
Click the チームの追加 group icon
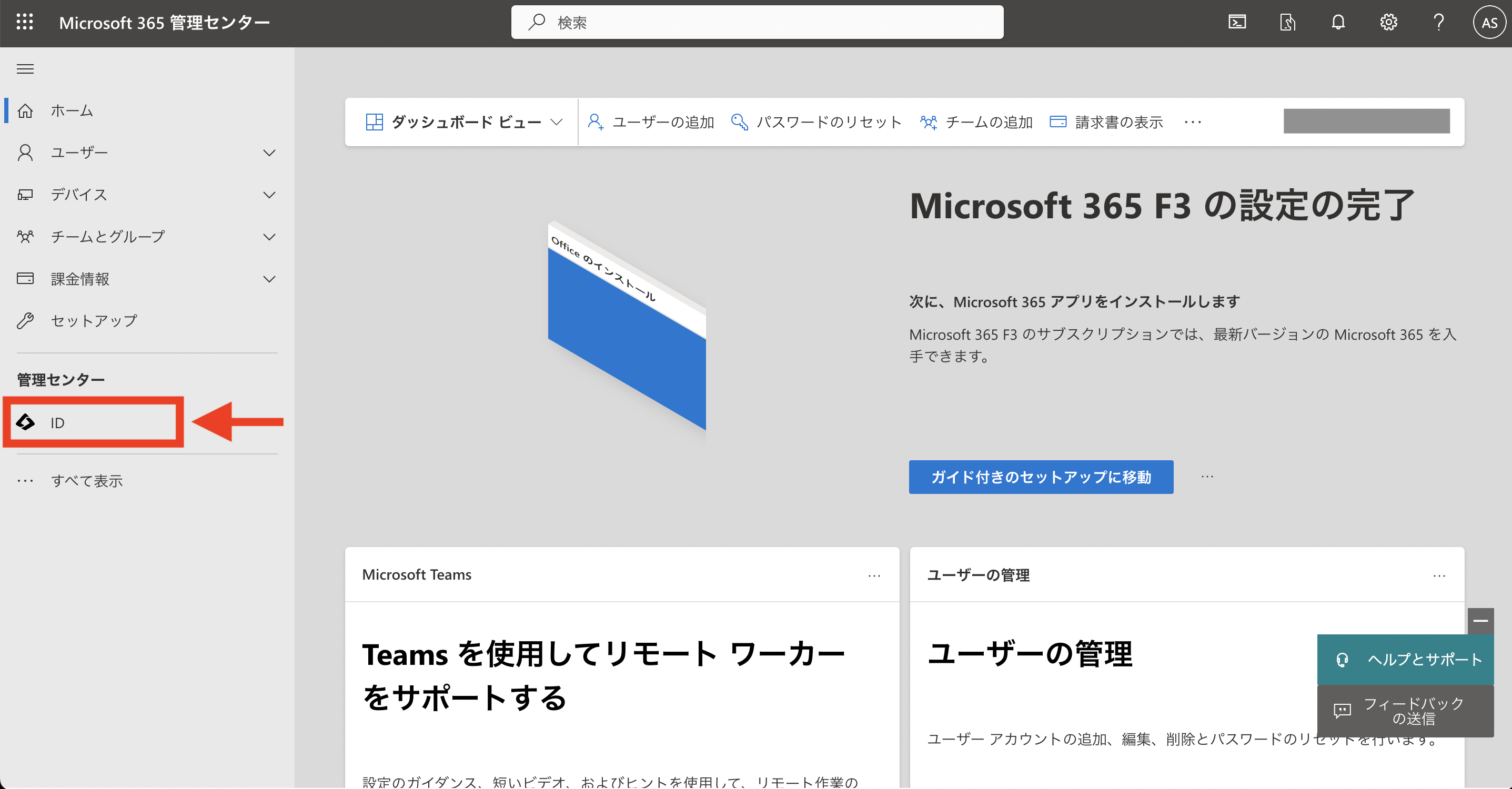929,122
